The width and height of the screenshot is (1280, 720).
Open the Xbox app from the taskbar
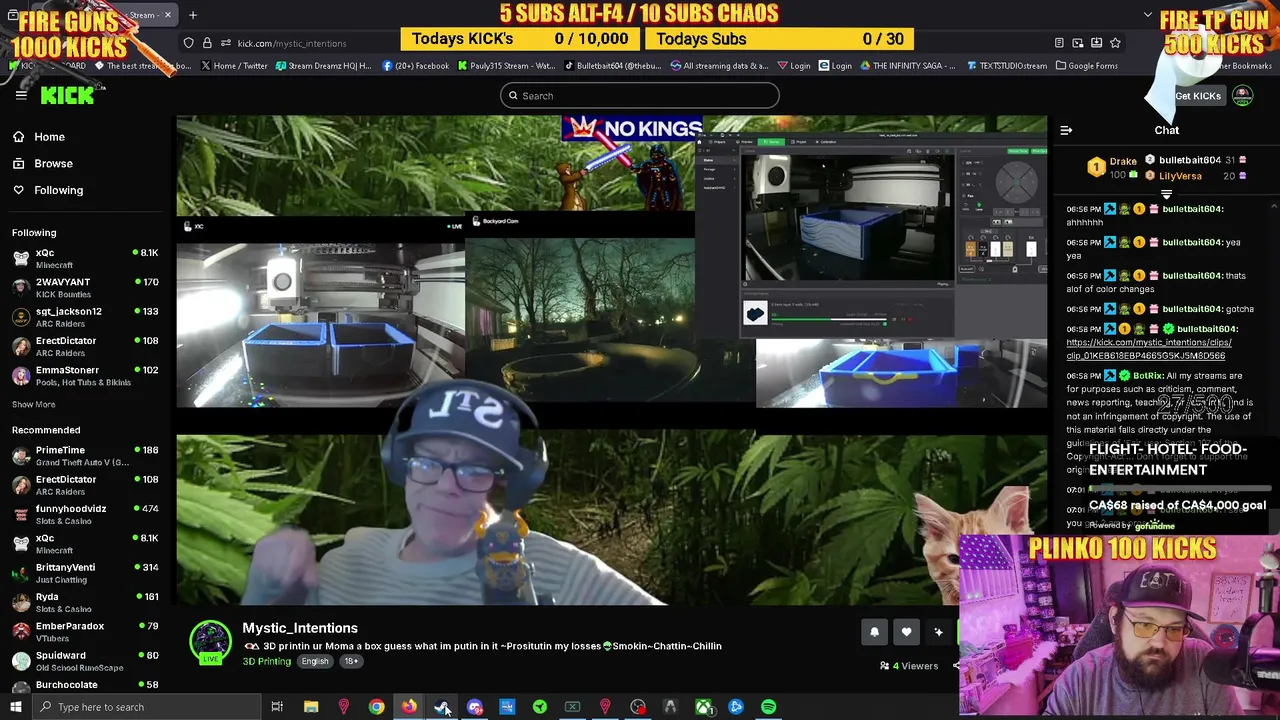[x=704, y=707]
